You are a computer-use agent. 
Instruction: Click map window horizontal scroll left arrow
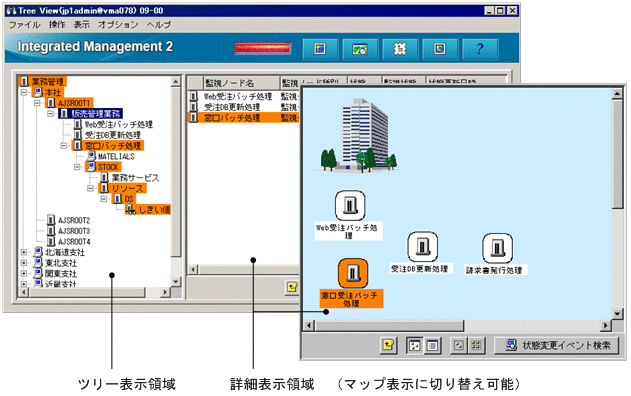tap(309, 325)
